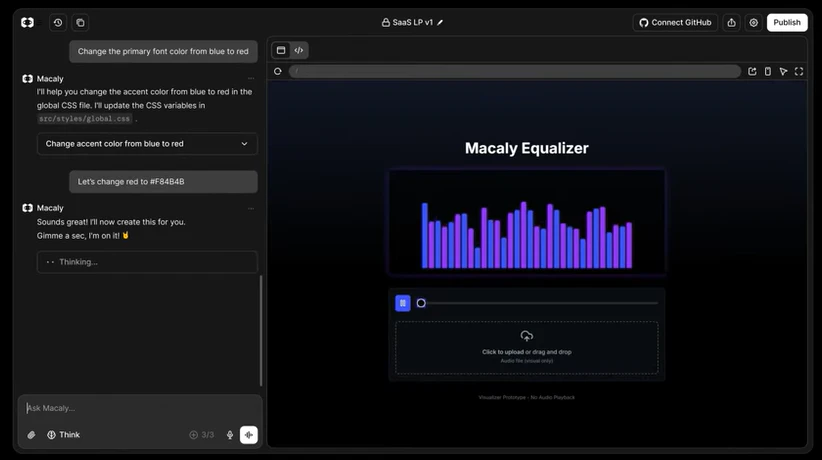The image size is (822, 460).
Task: Click the 3/3 credits counter
Action: point(202,435)
